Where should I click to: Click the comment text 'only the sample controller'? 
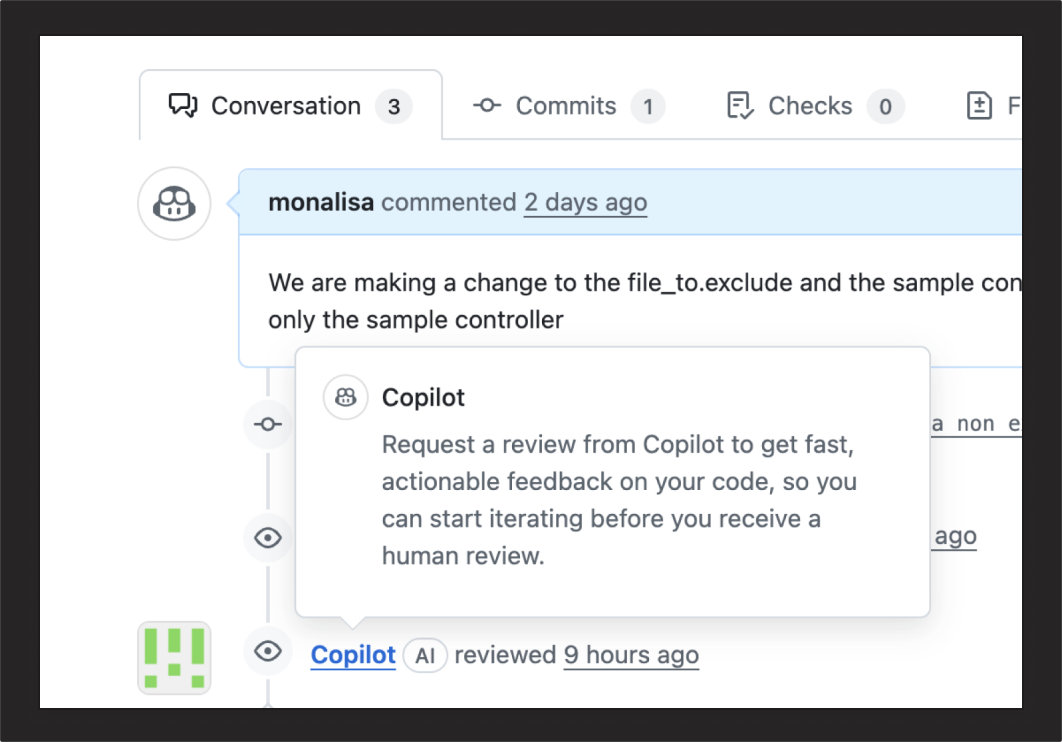coord(416,320)
